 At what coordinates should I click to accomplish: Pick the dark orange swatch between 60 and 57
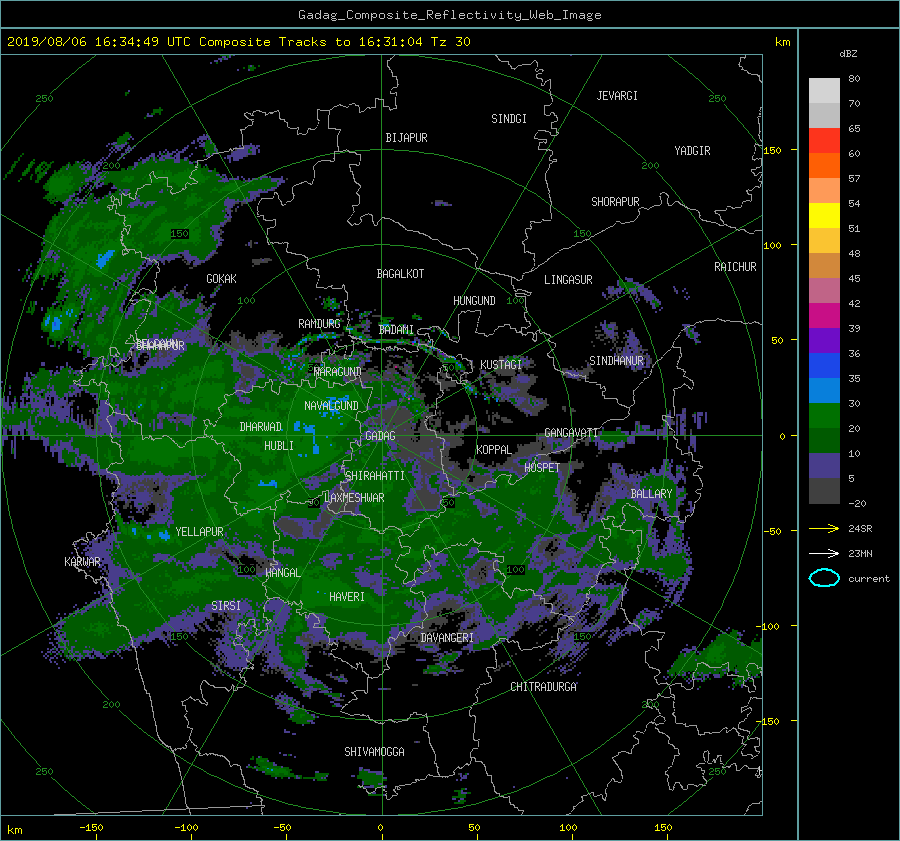tap(824, 166)
